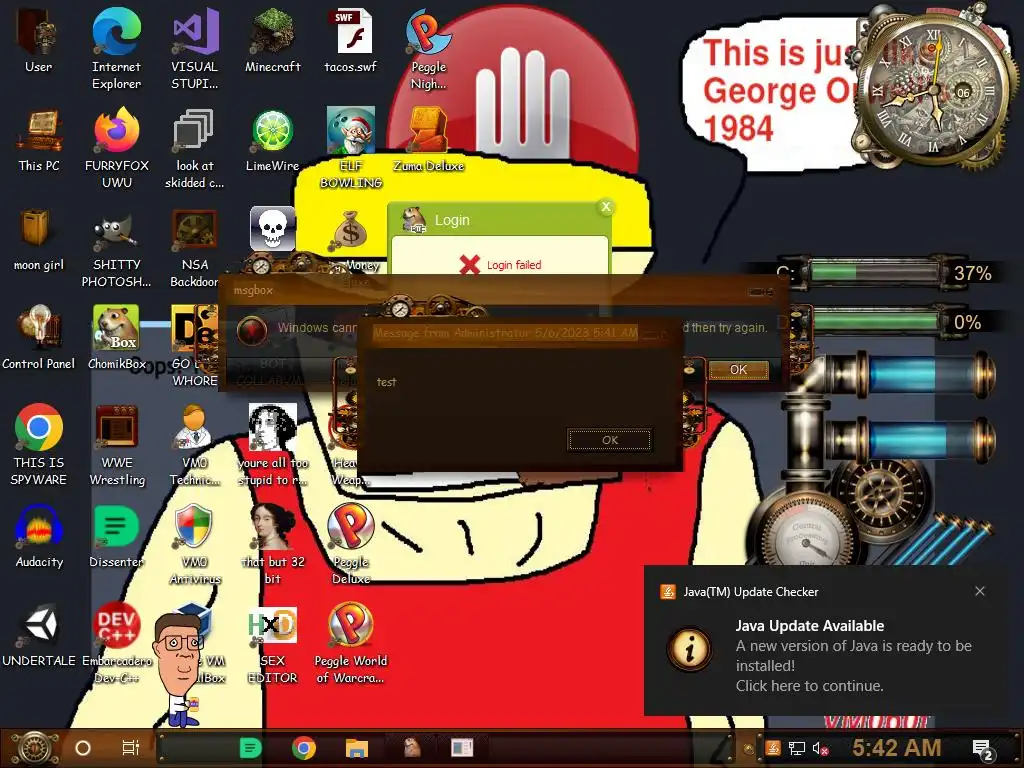Viewport: 1024px width, 768px height.
Task: Click the 'test' message text
Action: click(x=386, y=382)
